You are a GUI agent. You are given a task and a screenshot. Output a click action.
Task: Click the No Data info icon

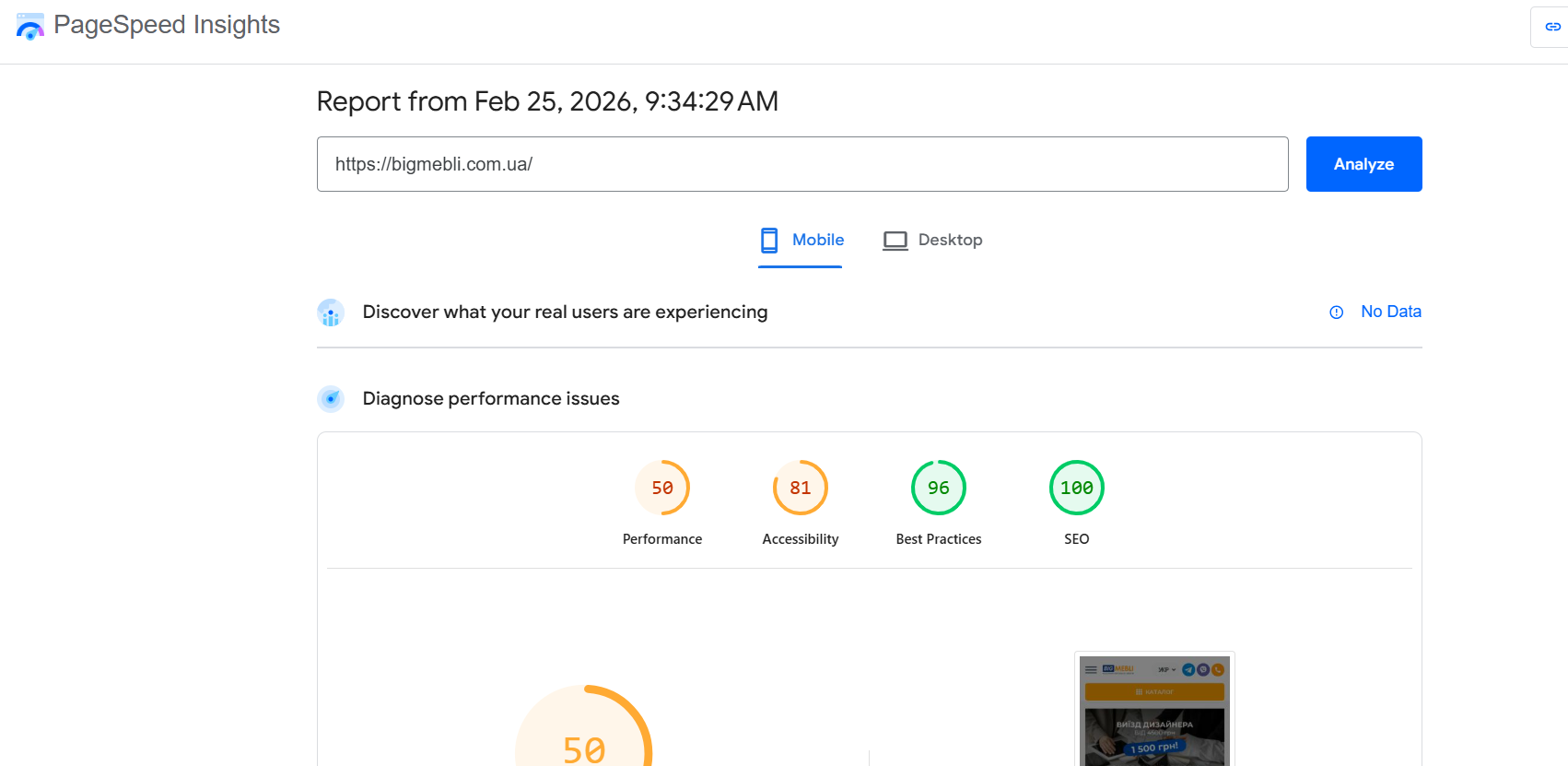1336,312
